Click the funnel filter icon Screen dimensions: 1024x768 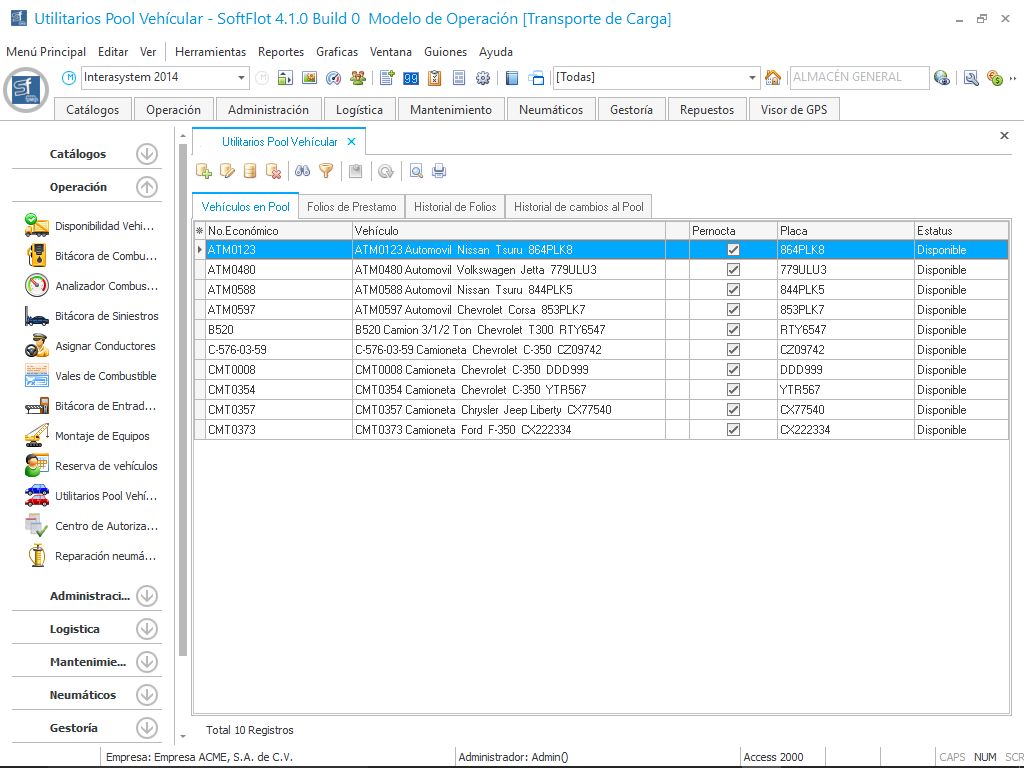click(x=325, y=171)
